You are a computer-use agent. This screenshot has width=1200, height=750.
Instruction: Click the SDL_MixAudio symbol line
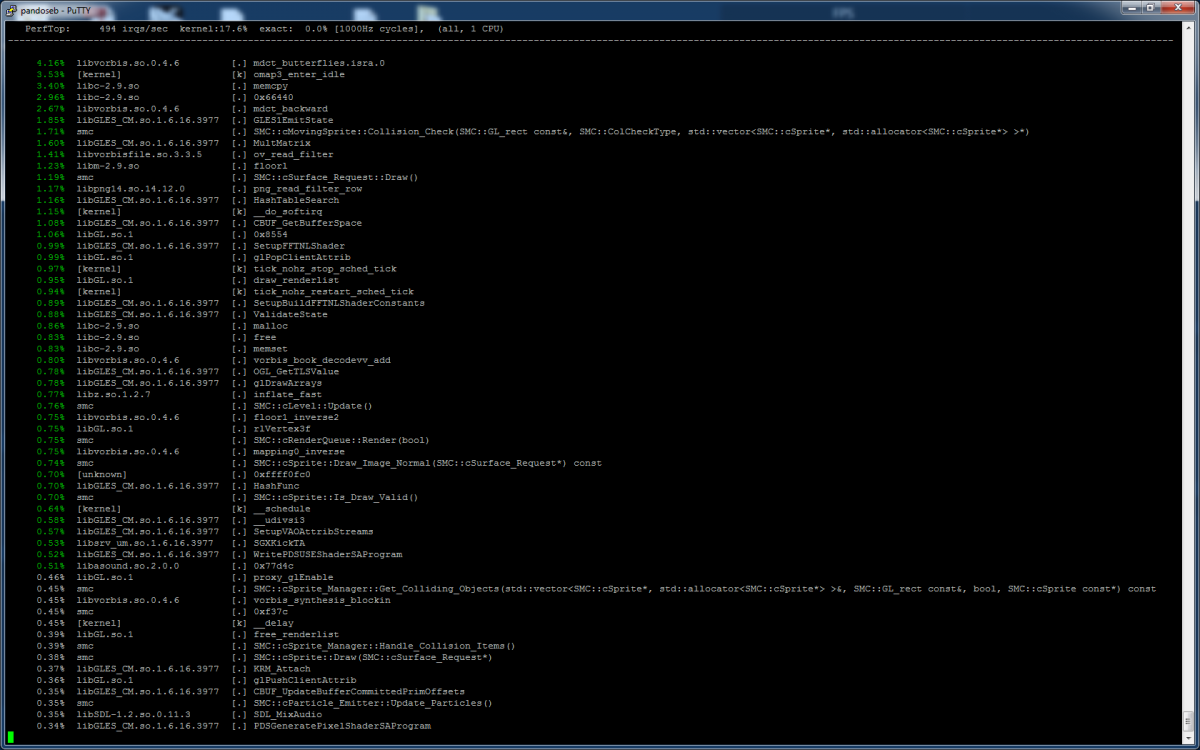pyautogui.click(x=287, y=714)
